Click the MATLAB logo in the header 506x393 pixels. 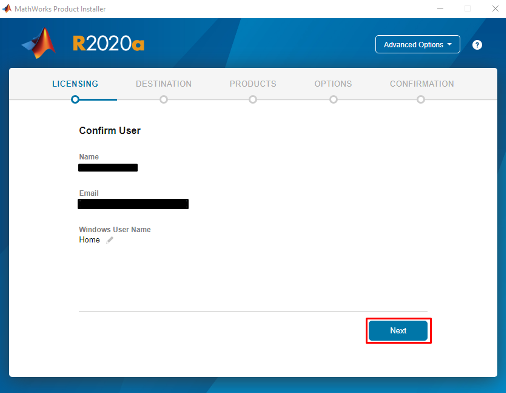tap(39, 43)
